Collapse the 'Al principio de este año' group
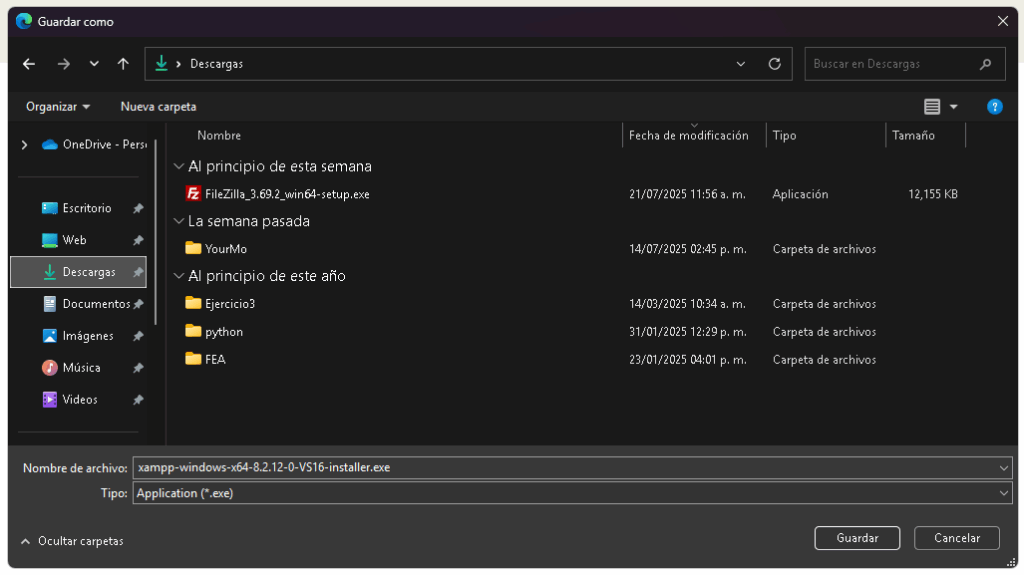Viewport: 1024px width, 575px height. tap(178, 276)
